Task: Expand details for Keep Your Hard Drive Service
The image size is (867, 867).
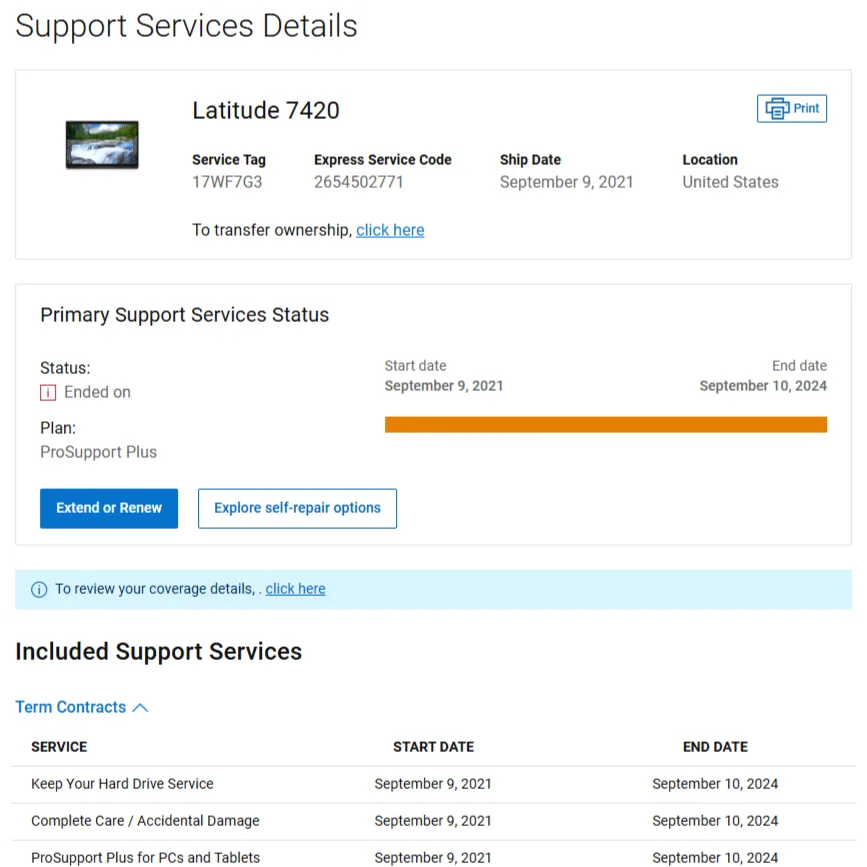Action: tap(121, 784)
